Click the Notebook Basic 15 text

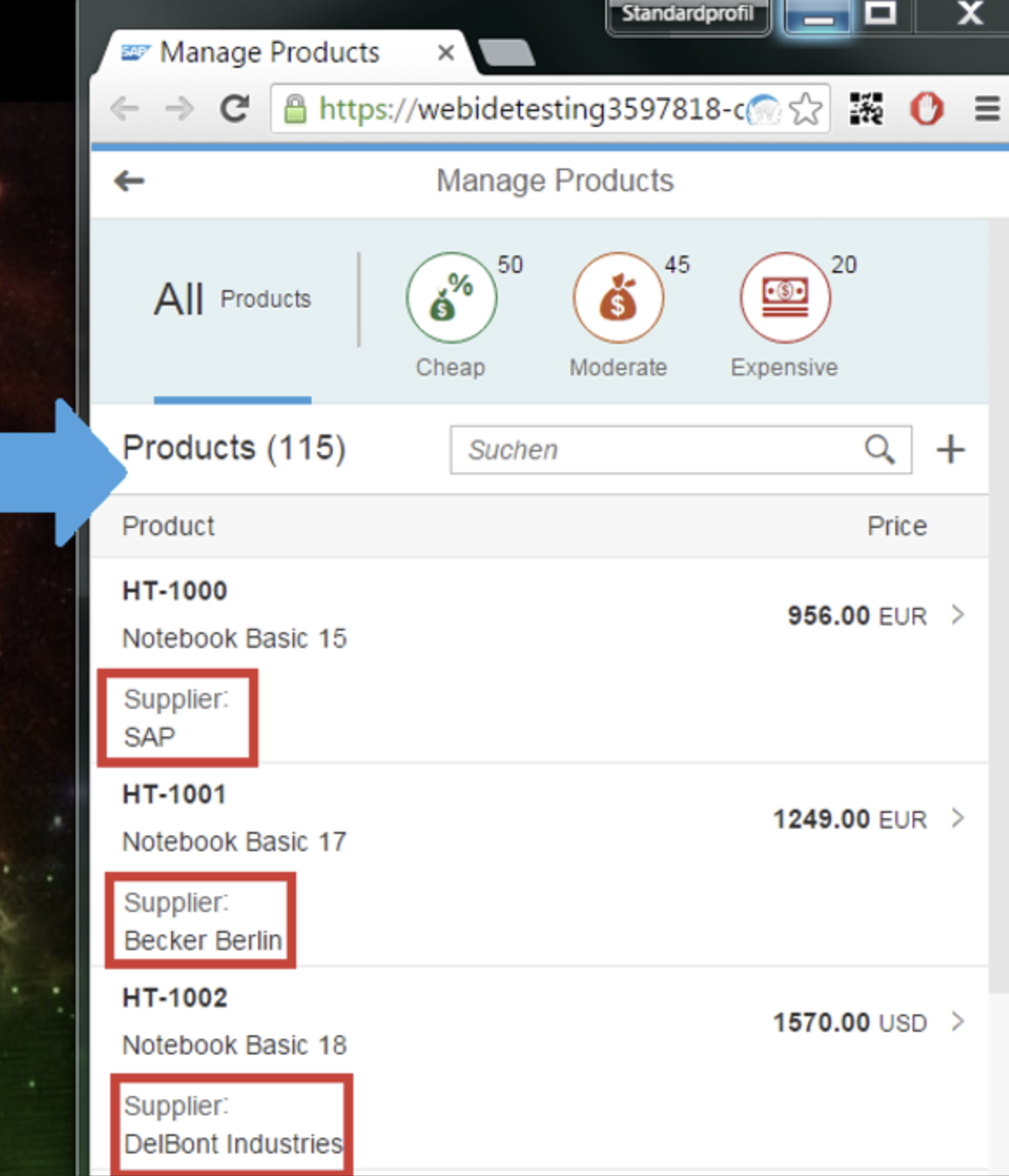point(234,638)
